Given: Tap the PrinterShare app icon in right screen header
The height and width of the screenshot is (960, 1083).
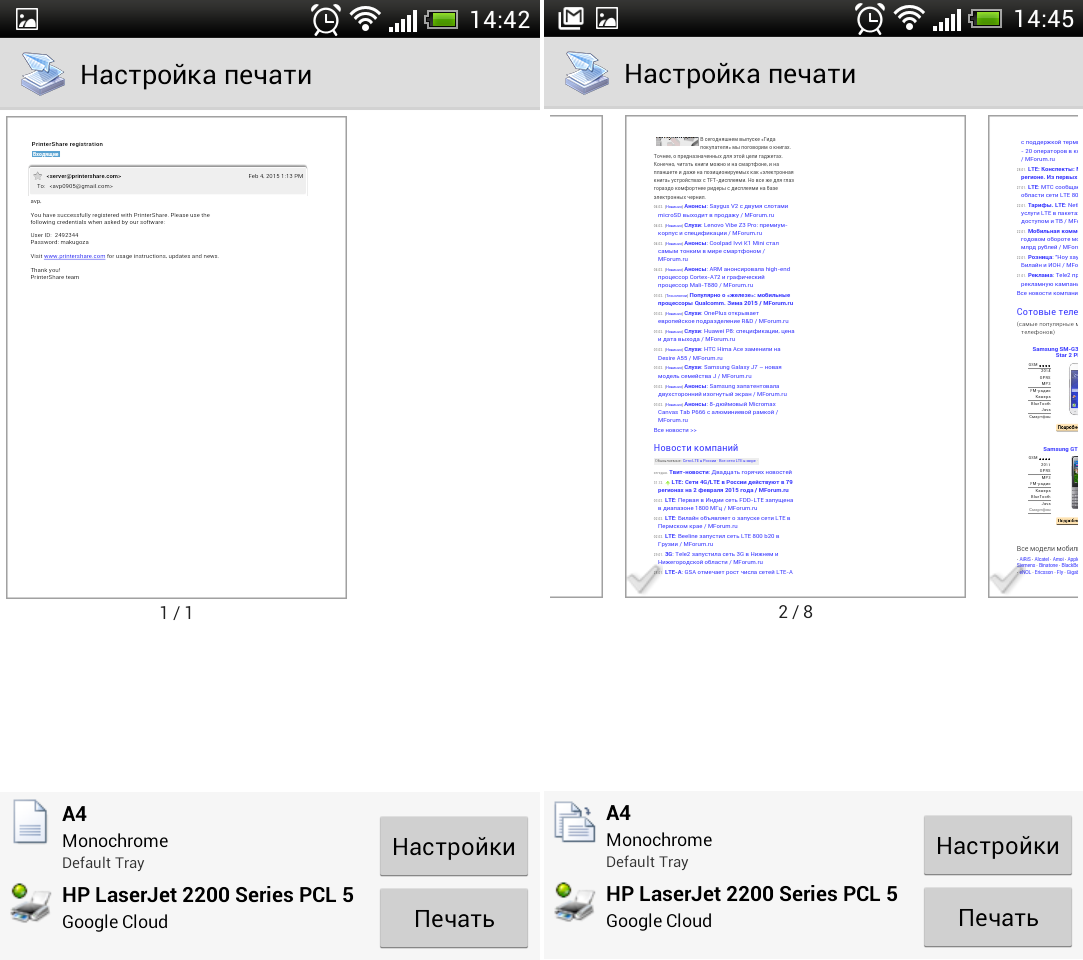Looking at the screenshot, I should coord(586,74).
